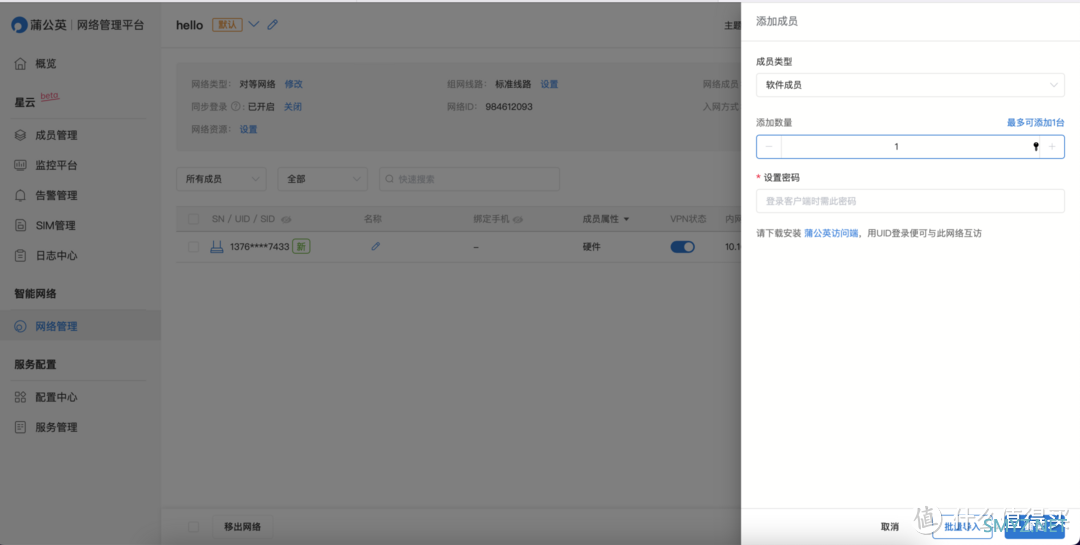Click network ID 984612093
1080x545 pixels.
click(x=508, y=107)
